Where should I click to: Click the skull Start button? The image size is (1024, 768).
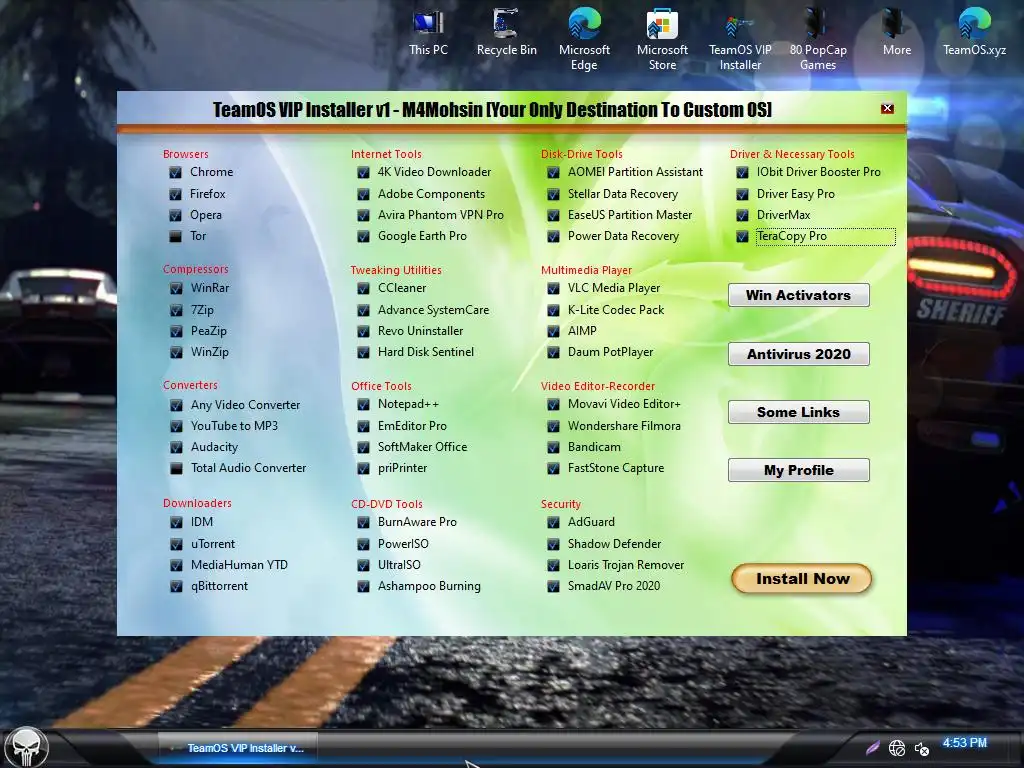click(x=26, y=747)
